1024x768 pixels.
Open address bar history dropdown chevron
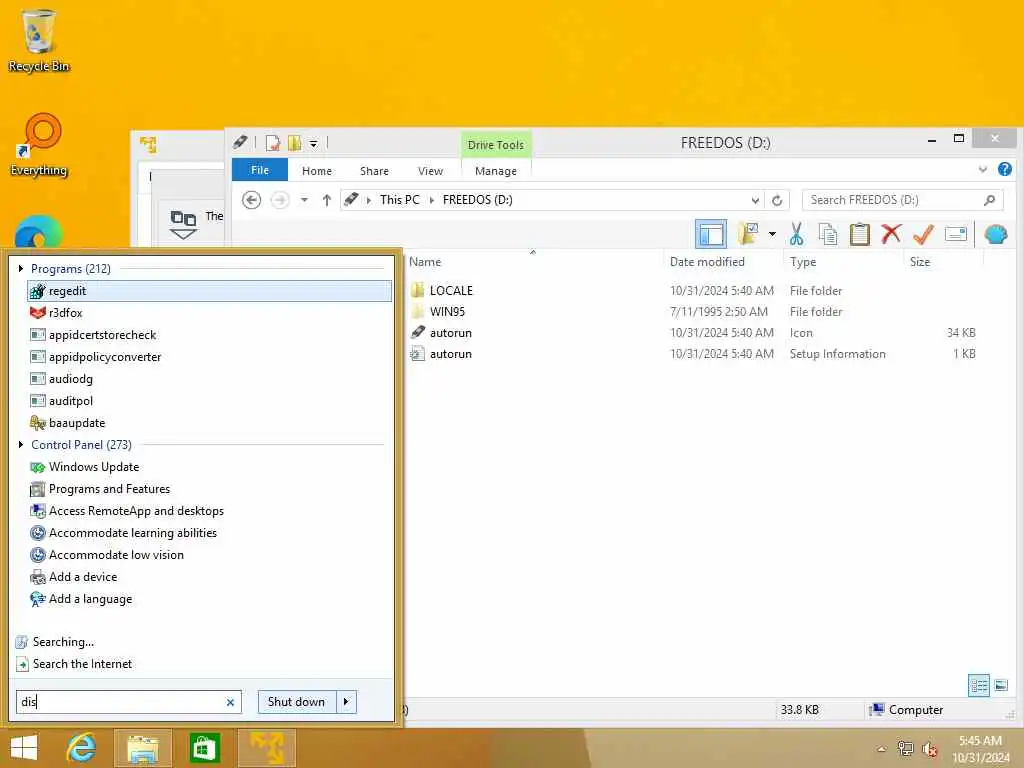click(755, 200)
